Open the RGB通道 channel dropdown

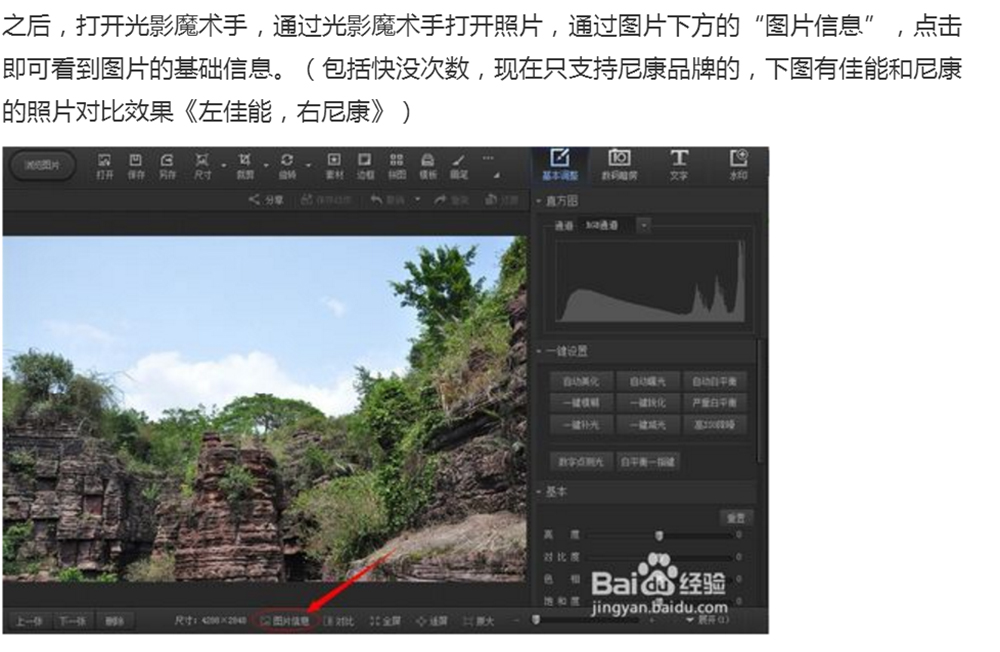[643, 224]
